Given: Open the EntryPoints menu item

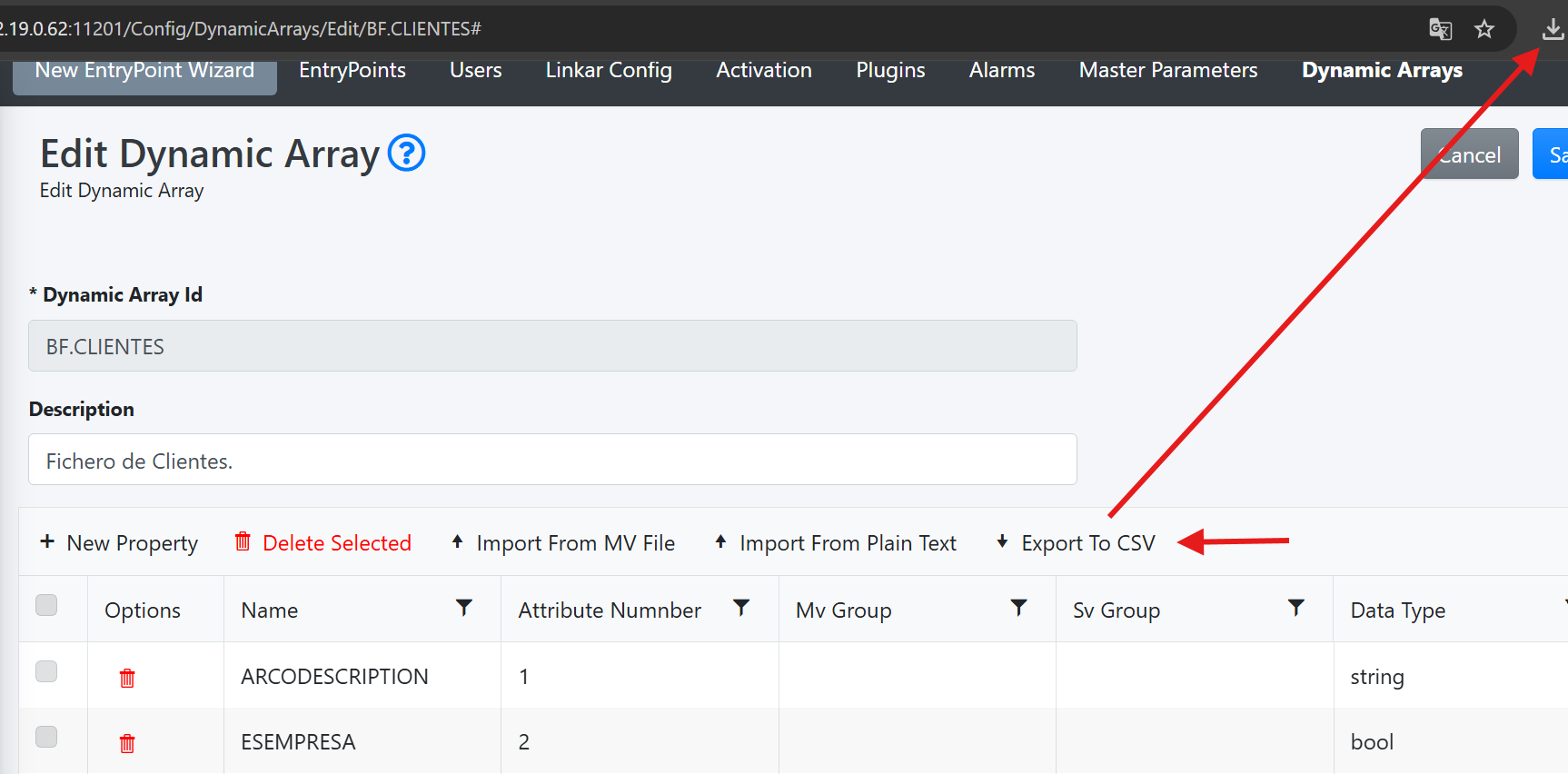Looking at the screenshot, I should coord(352,71).
